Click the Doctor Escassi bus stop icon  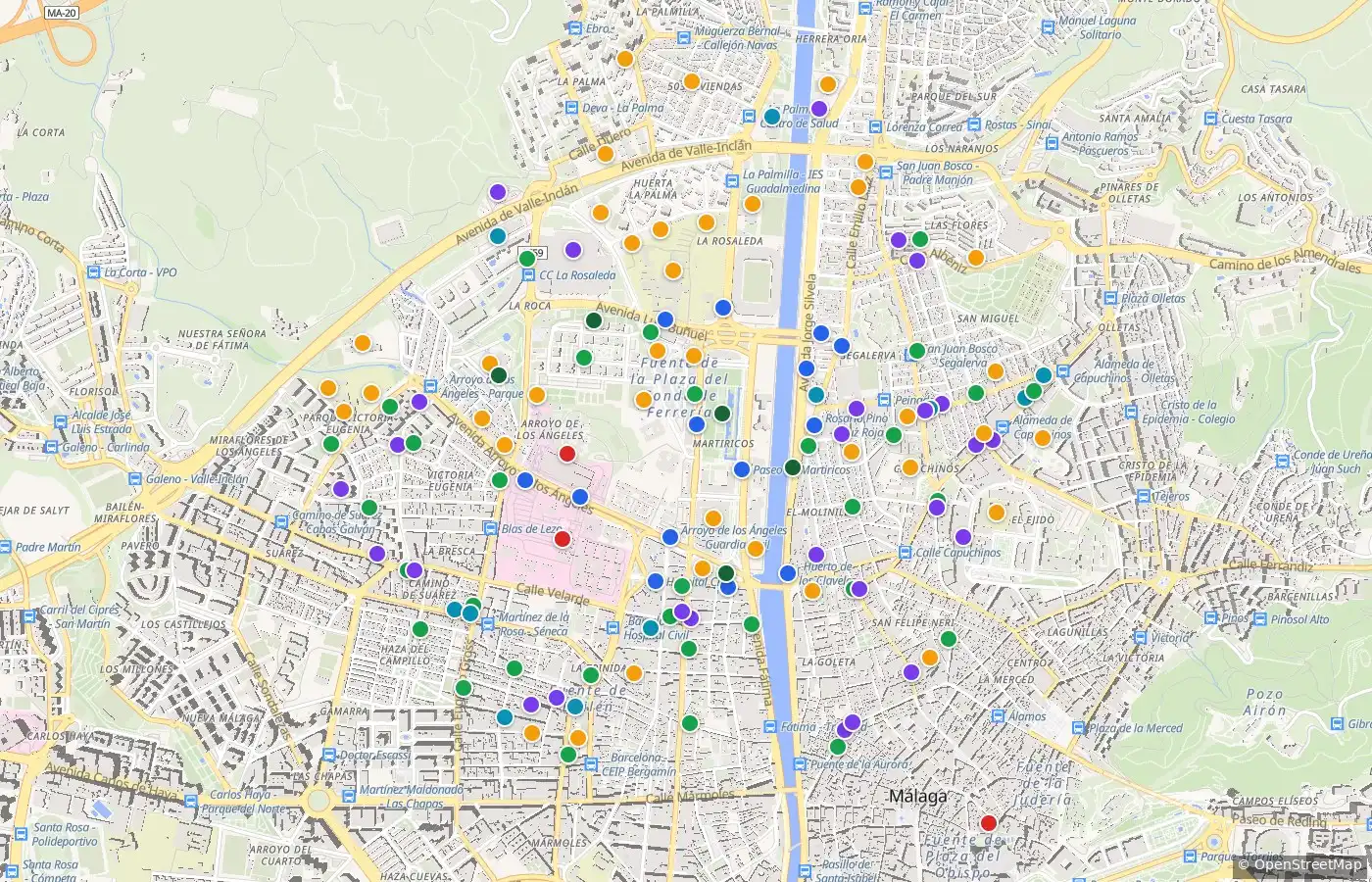(x=329, y=756)
